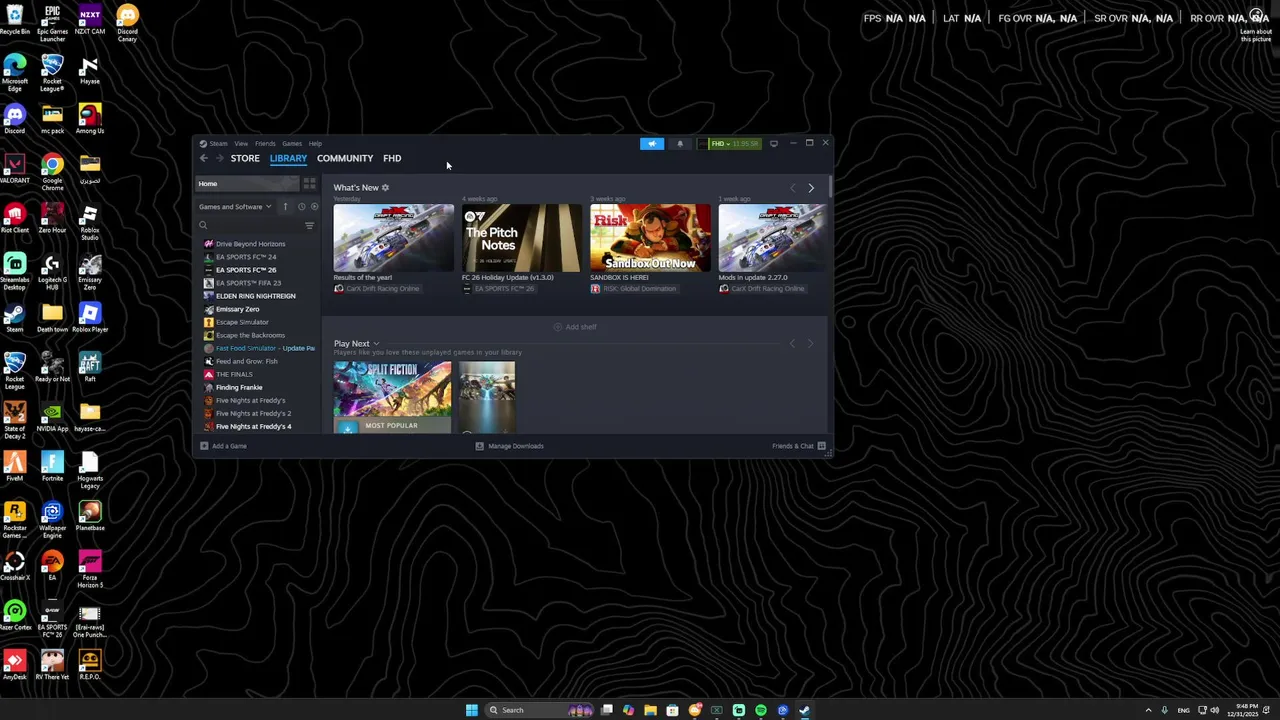Open Fortnite desktop shortcut
The width and height of the screenshot is (1280, 720).
pos(52,466)
